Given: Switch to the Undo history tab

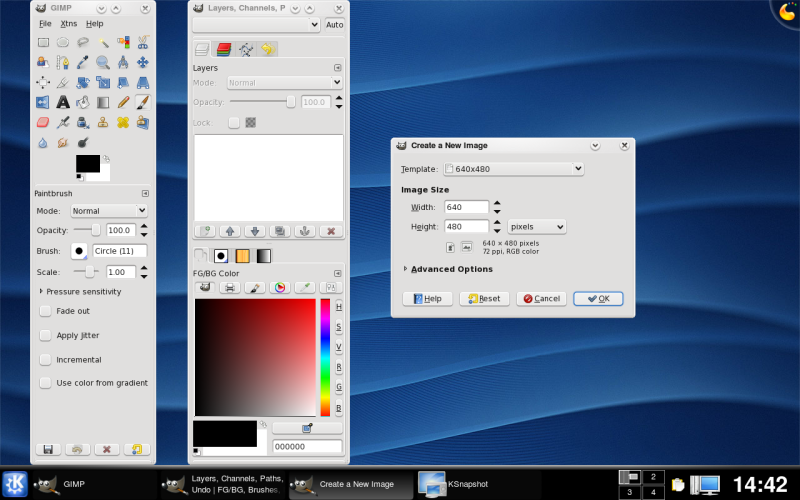Looking at the screenshot, I should pos(268,49).
